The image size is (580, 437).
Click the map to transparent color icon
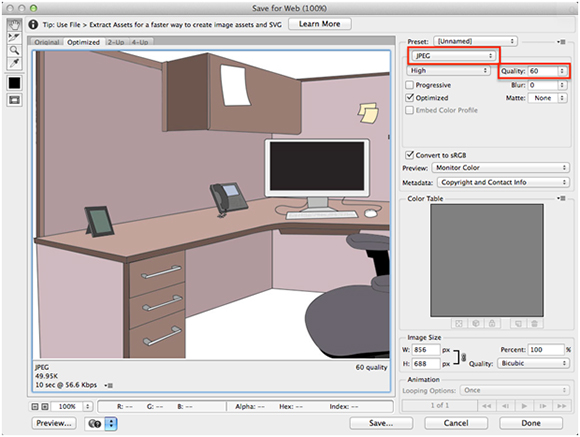459,324
